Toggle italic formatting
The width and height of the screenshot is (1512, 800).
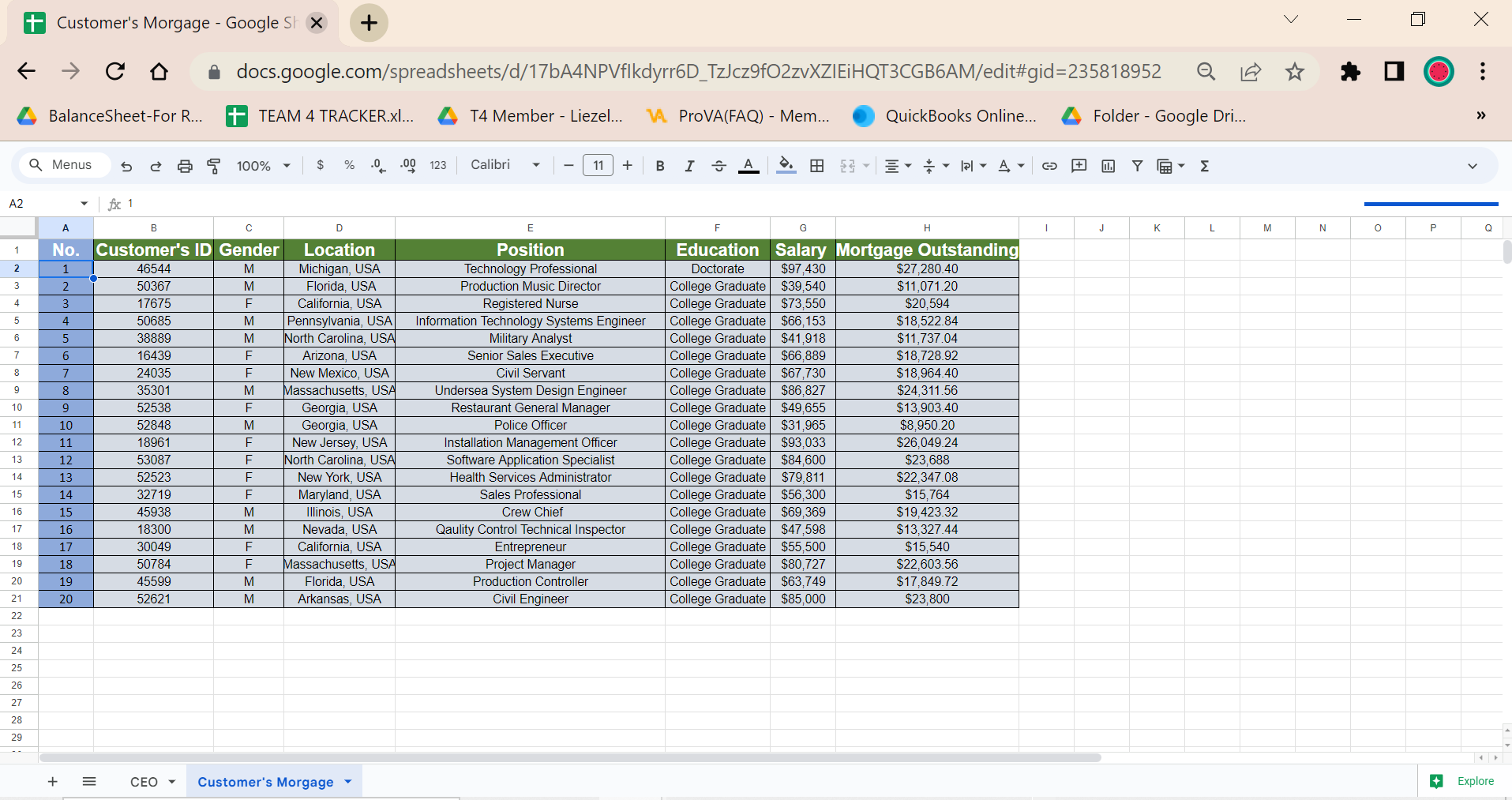click(689, 166)
